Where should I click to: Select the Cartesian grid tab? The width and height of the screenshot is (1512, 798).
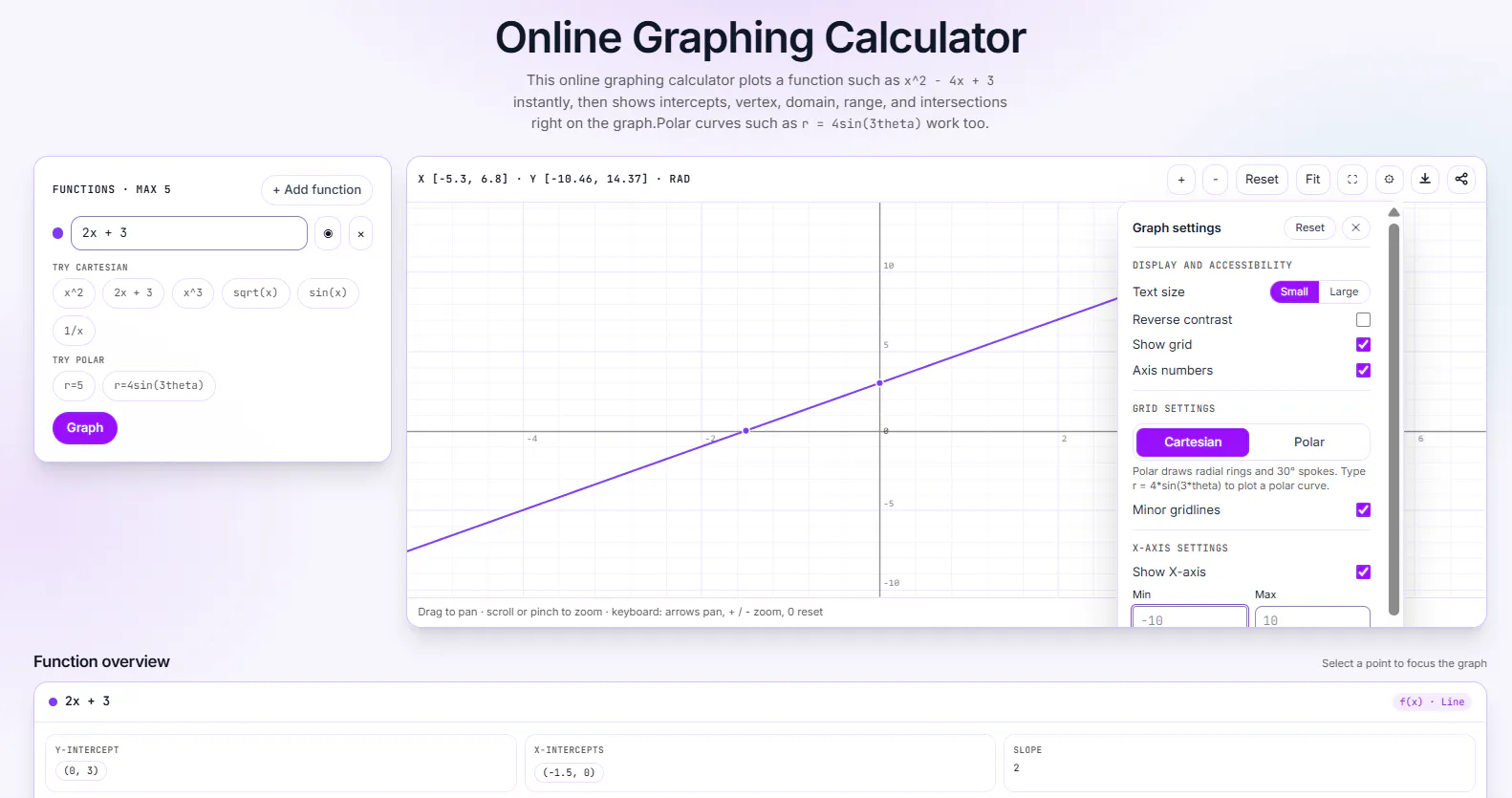(x=1193, y=442)
